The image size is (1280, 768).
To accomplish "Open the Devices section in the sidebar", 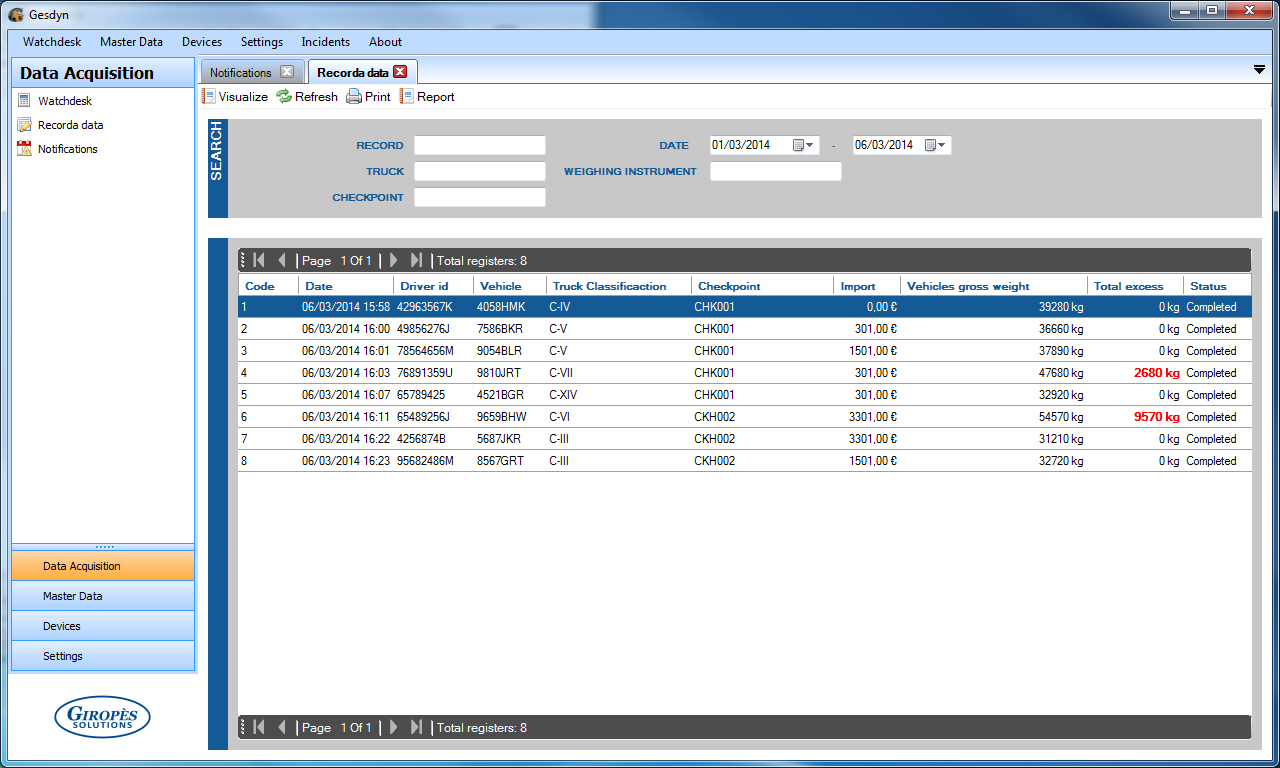I will (x=102, y=626).
